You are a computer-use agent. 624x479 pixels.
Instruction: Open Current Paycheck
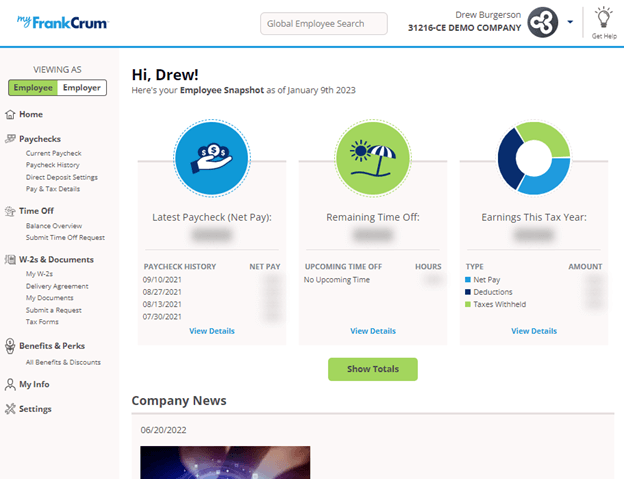click(x=53, y=153)
